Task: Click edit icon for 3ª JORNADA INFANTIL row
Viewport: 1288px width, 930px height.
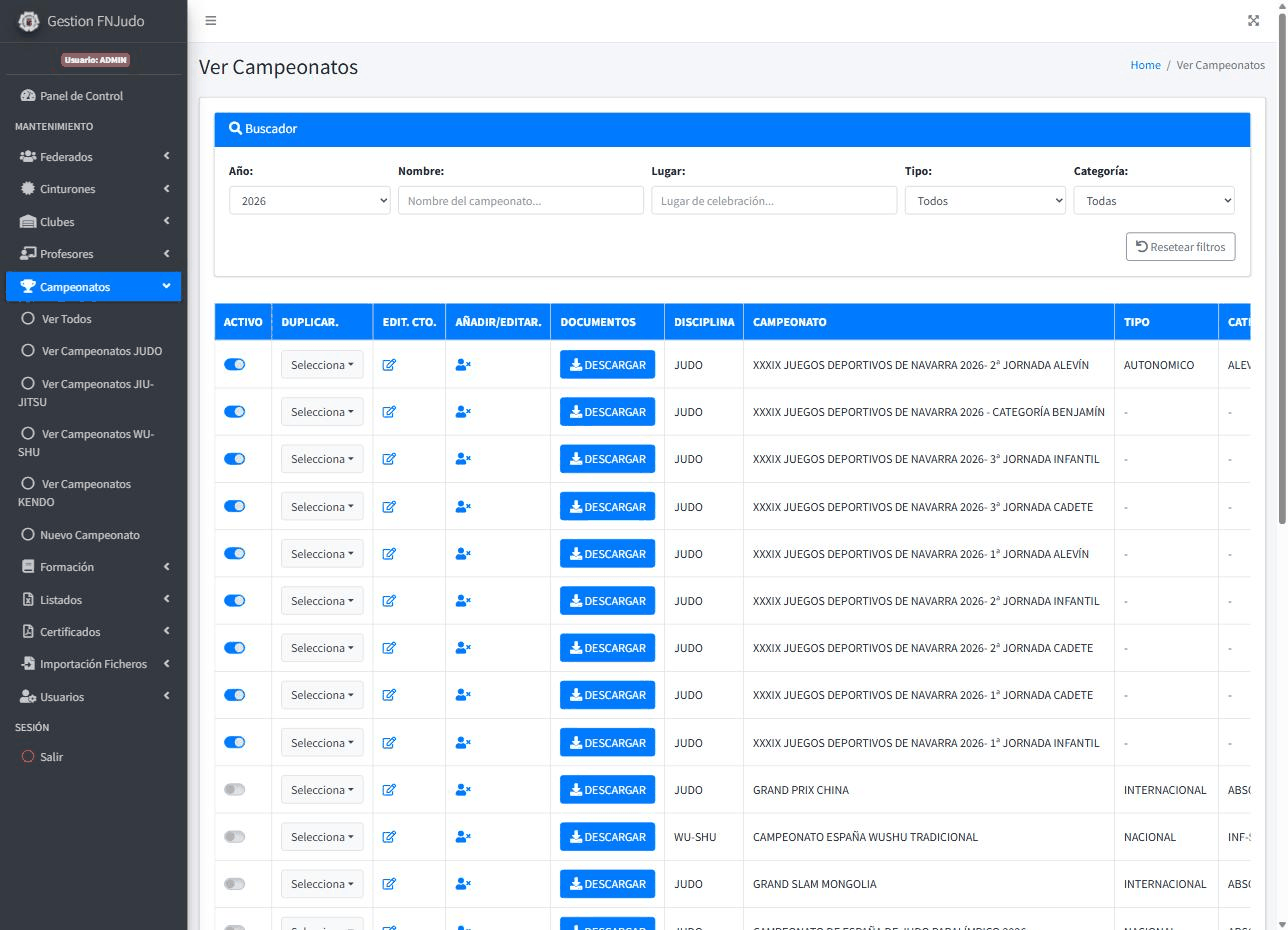Action: (389, 459)
